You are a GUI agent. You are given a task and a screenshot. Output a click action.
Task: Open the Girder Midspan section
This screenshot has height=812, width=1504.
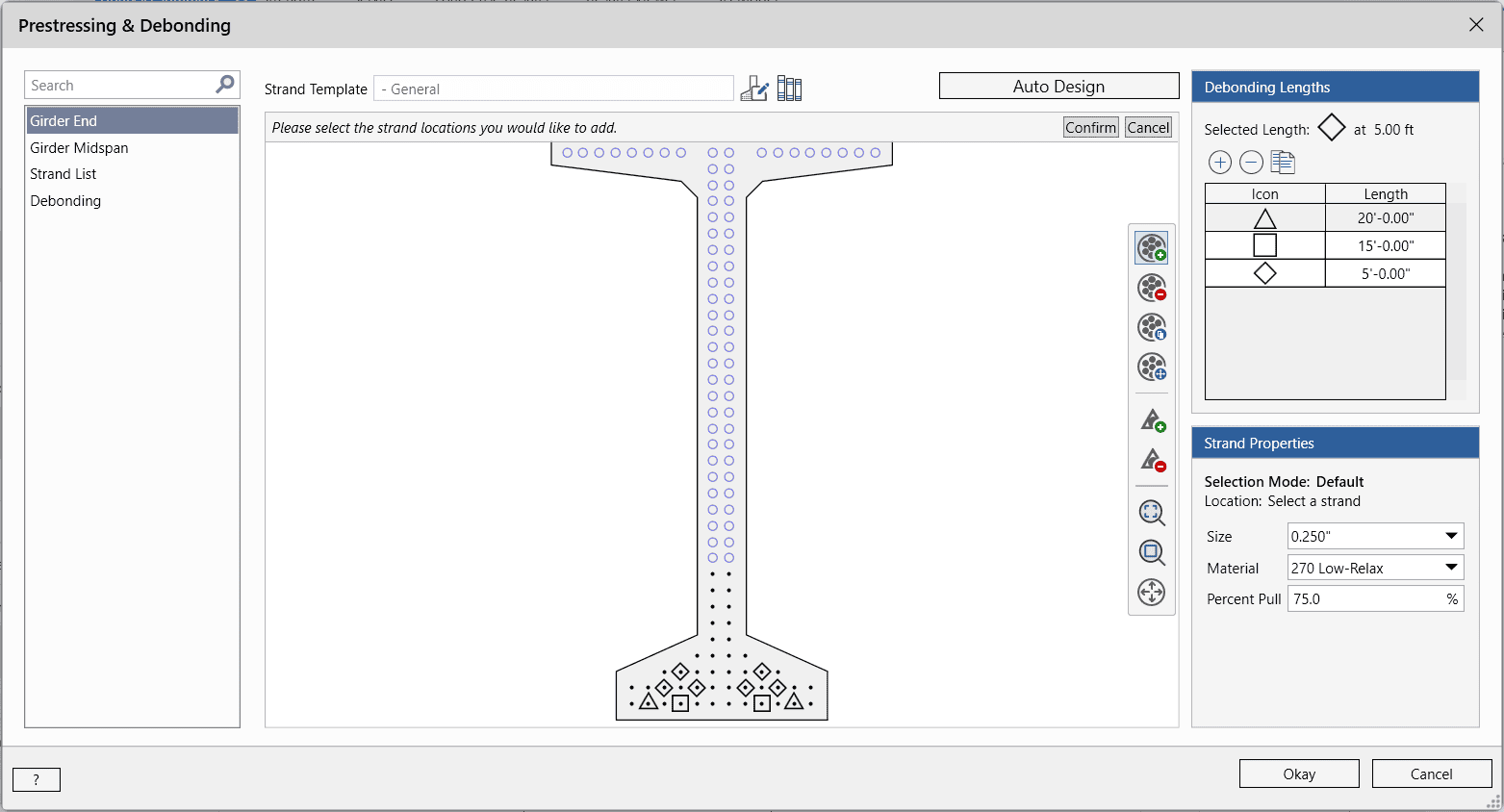tap(79, 147)
